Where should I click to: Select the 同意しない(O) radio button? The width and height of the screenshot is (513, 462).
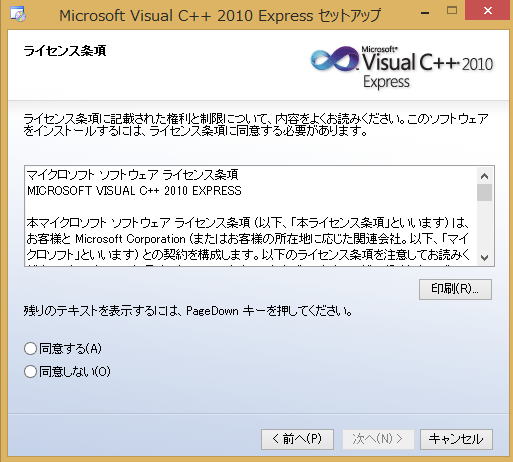point(30,371)
